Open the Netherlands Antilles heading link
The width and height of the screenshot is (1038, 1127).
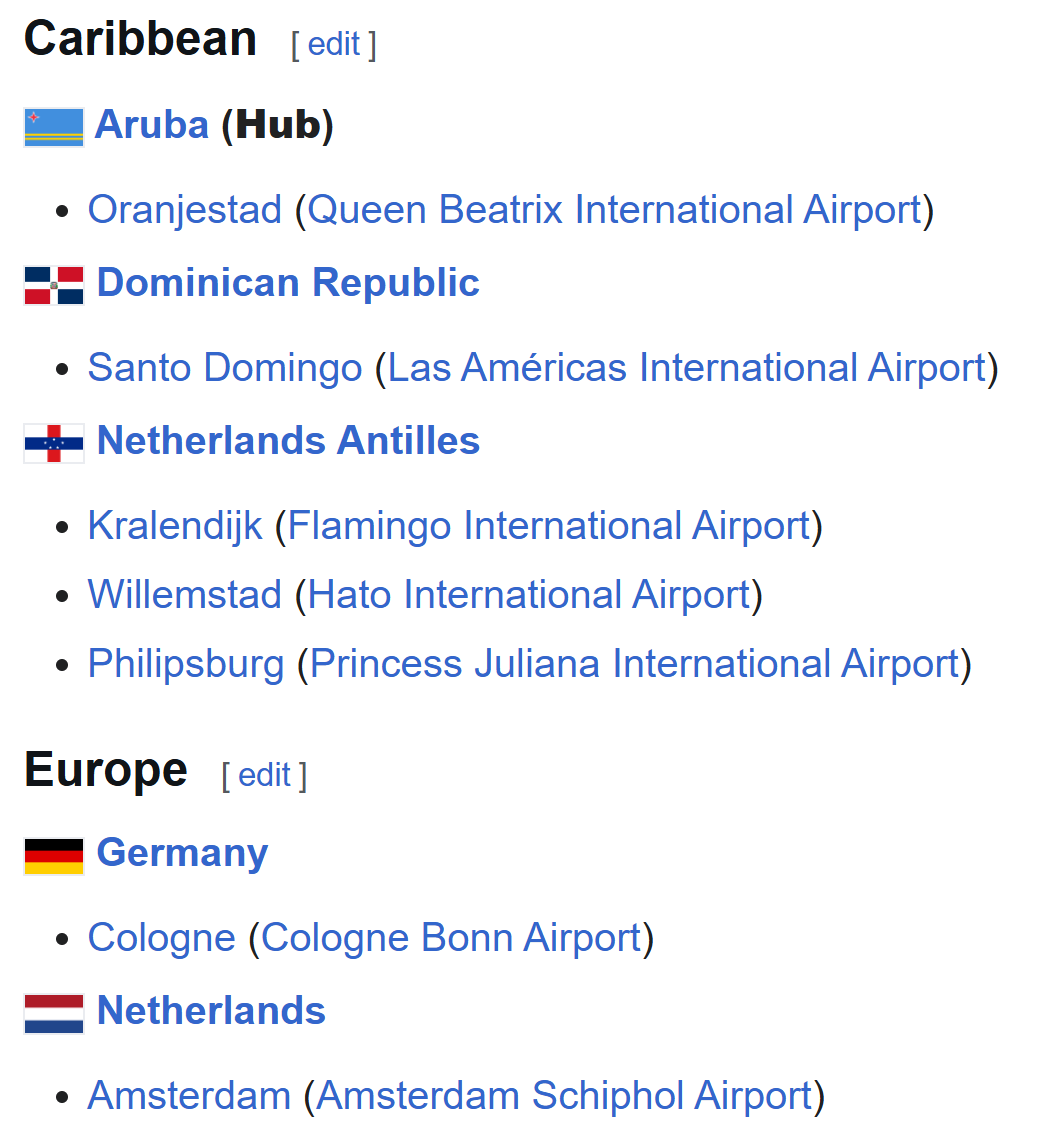288,441
